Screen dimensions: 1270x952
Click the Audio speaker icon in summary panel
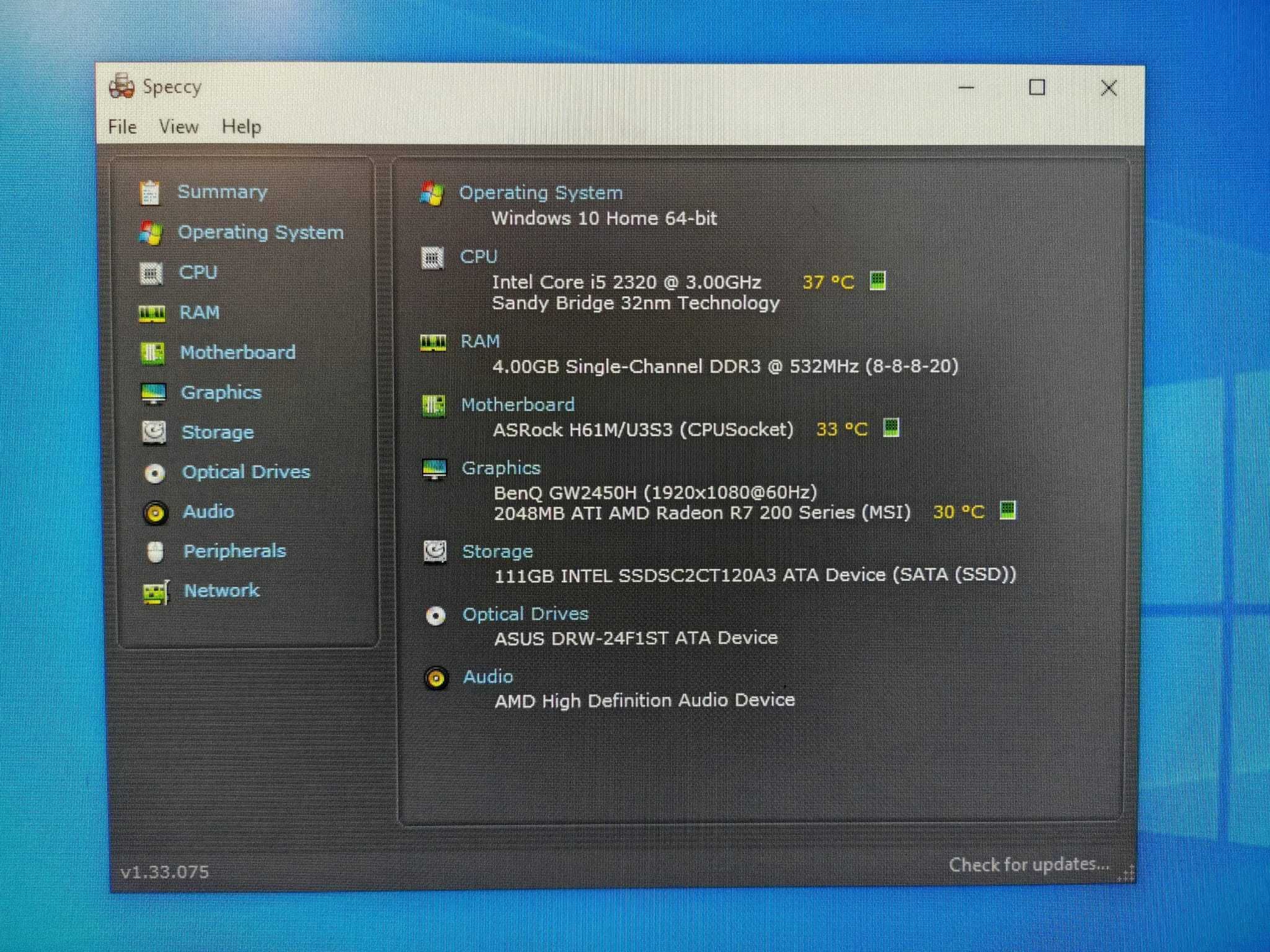click(436, 678)
